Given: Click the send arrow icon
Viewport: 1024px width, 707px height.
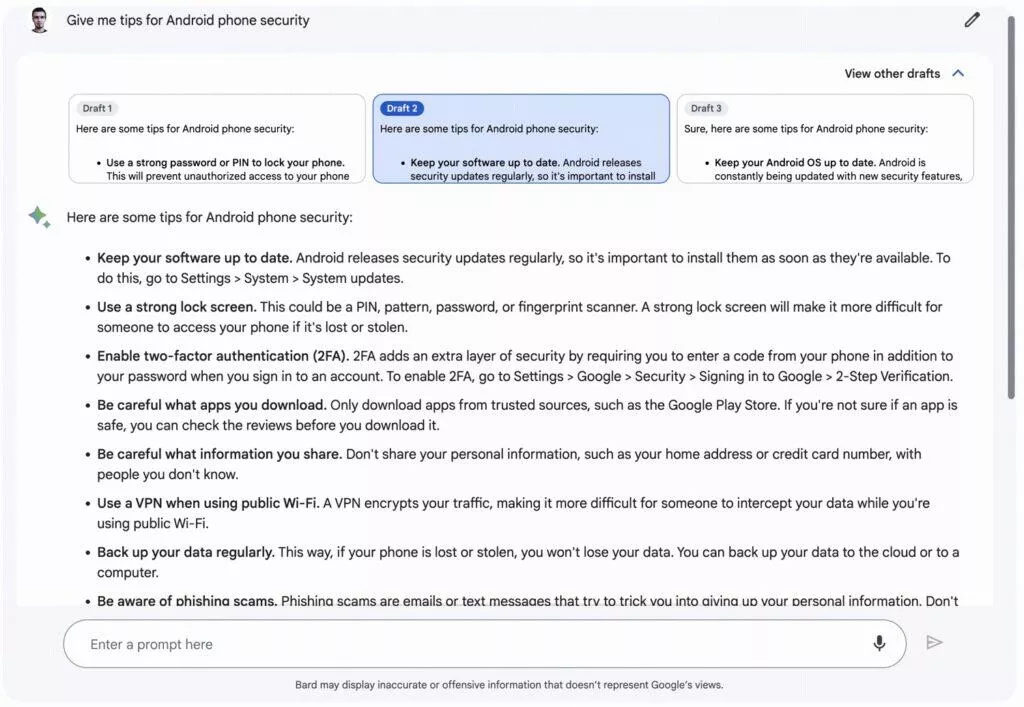Looking at the screenshot, I should 935,642.
